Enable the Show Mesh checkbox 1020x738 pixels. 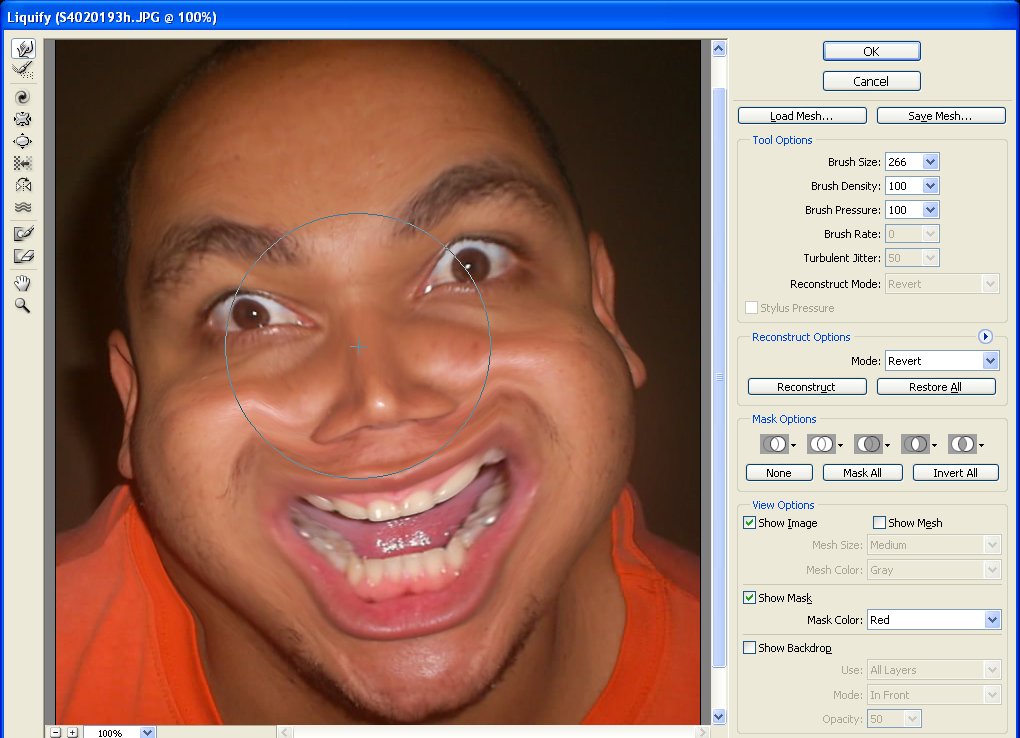point(879,523)
